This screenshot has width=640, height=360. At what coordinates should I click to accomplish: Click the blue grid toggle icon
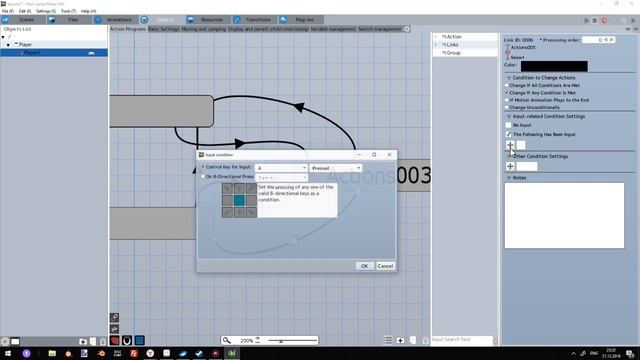click(x=140, y=340)
